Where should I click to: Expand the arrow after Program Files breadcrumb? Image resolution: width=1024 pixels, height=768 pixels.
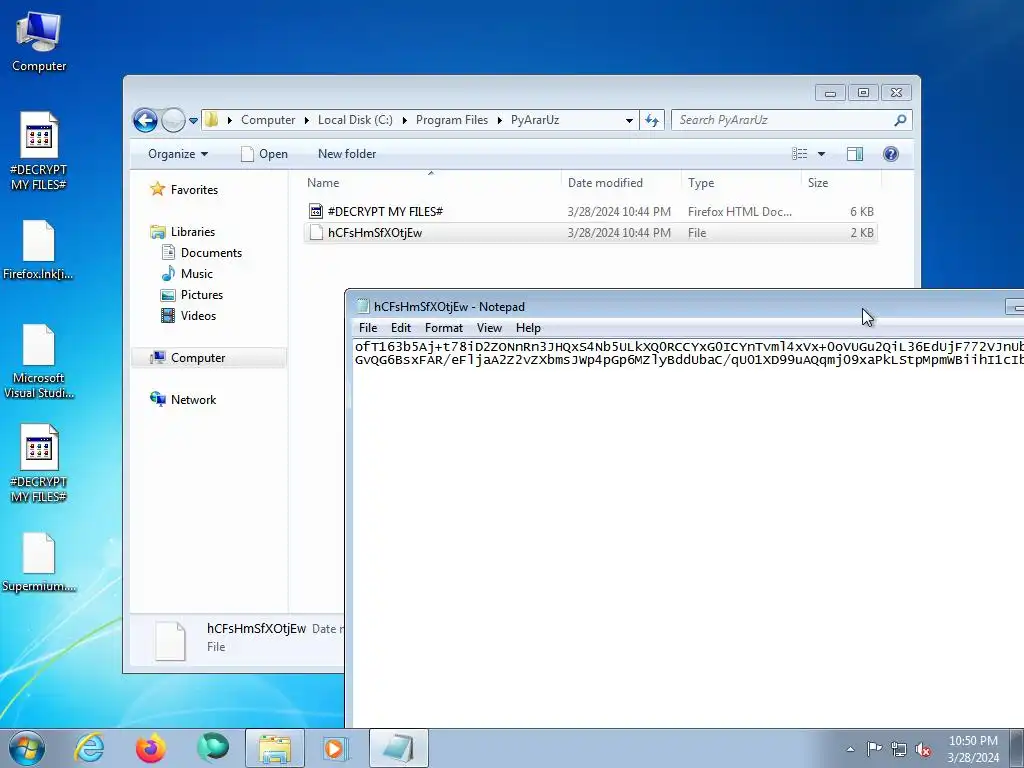[x=500, y=120]
